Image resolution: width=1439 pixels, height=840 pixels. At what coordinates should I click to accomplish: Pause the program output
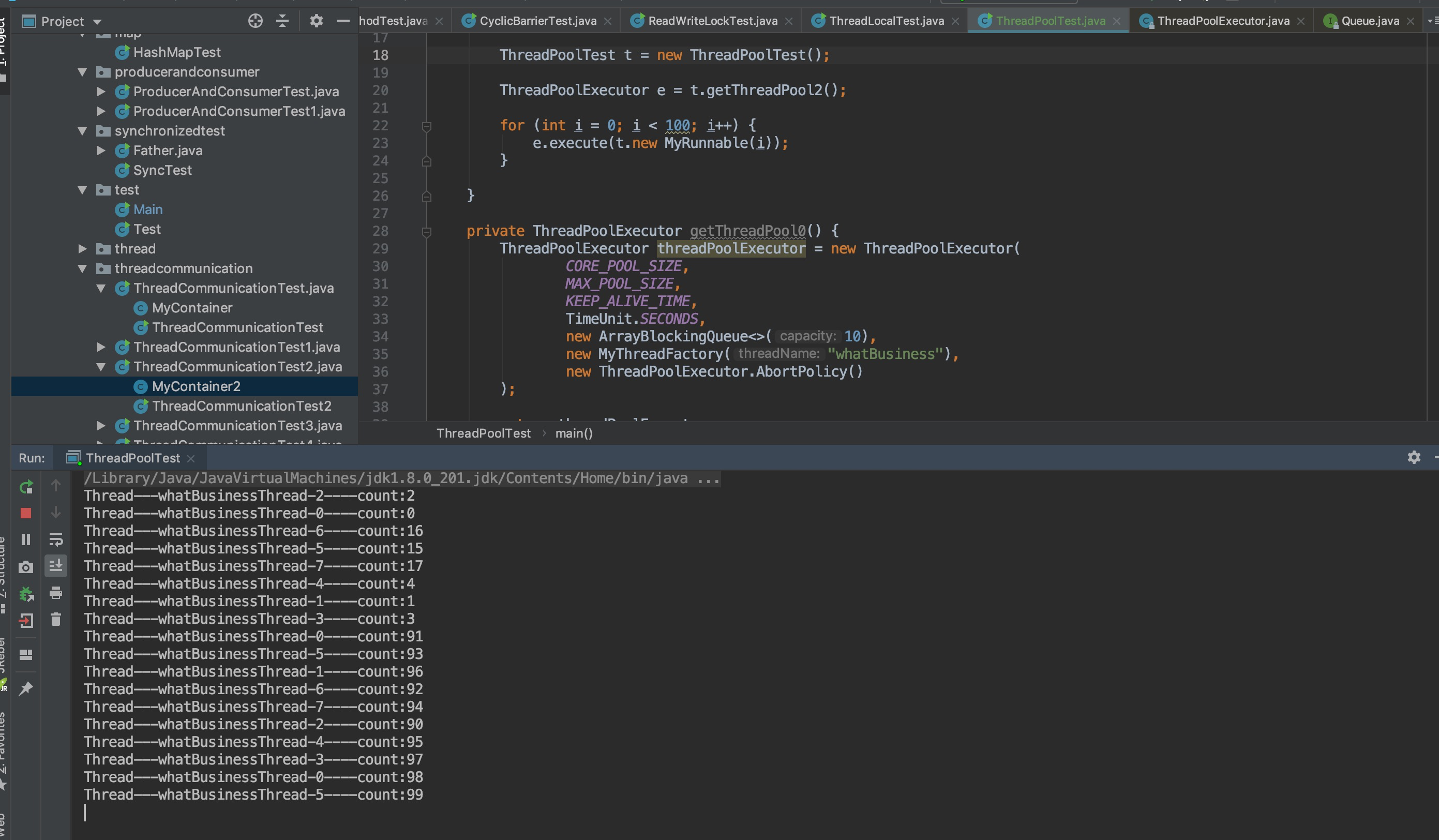click(x=26, y=539)
